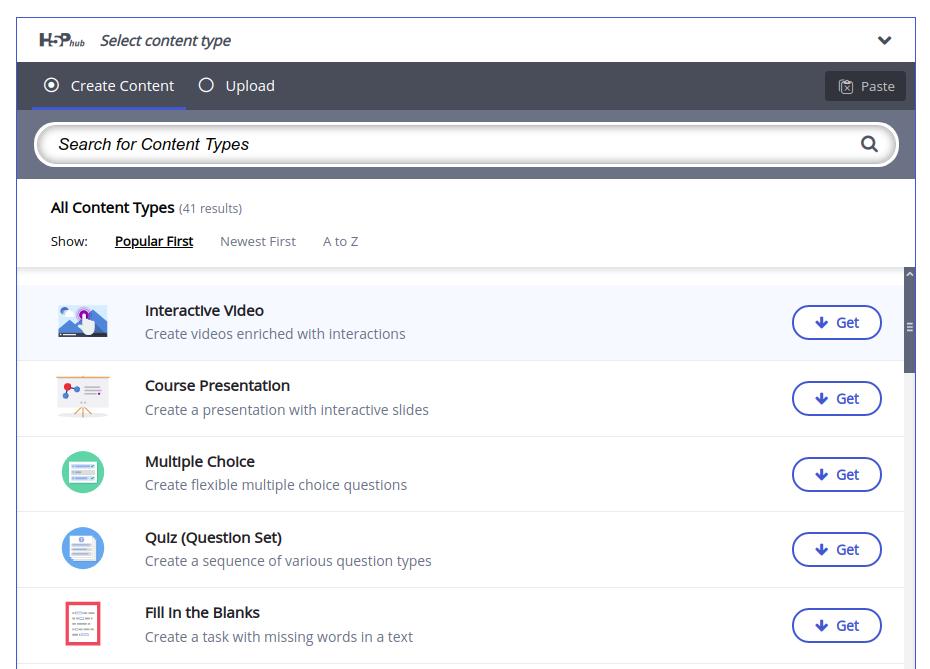
Task: Get the Course Presentation content type
Action: point(836,398)
